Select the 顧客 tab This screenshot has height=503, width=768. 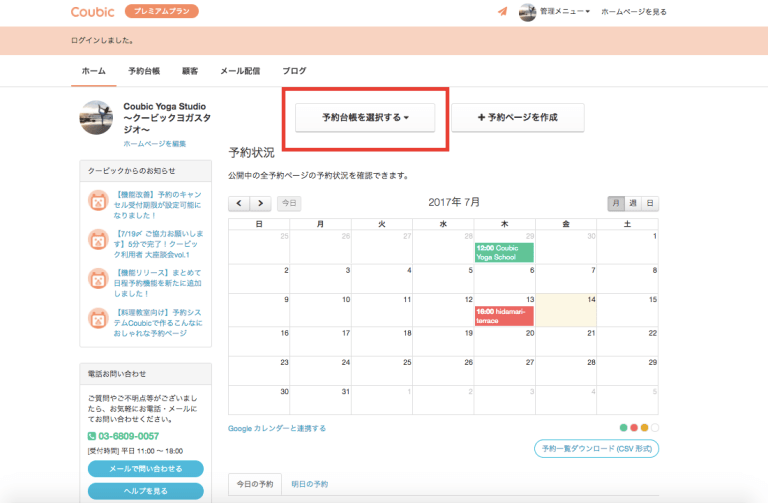coord(190,71)
